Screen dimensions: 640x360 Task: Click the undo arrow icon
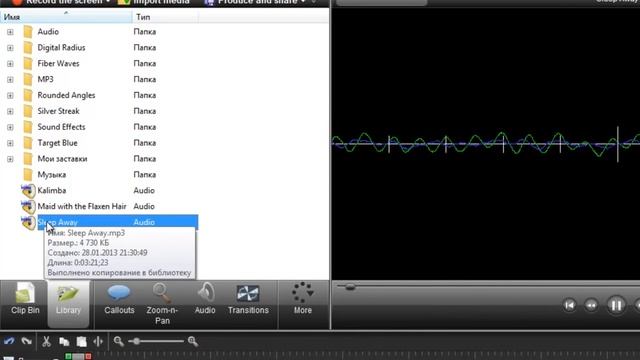[x=9, y=341]
